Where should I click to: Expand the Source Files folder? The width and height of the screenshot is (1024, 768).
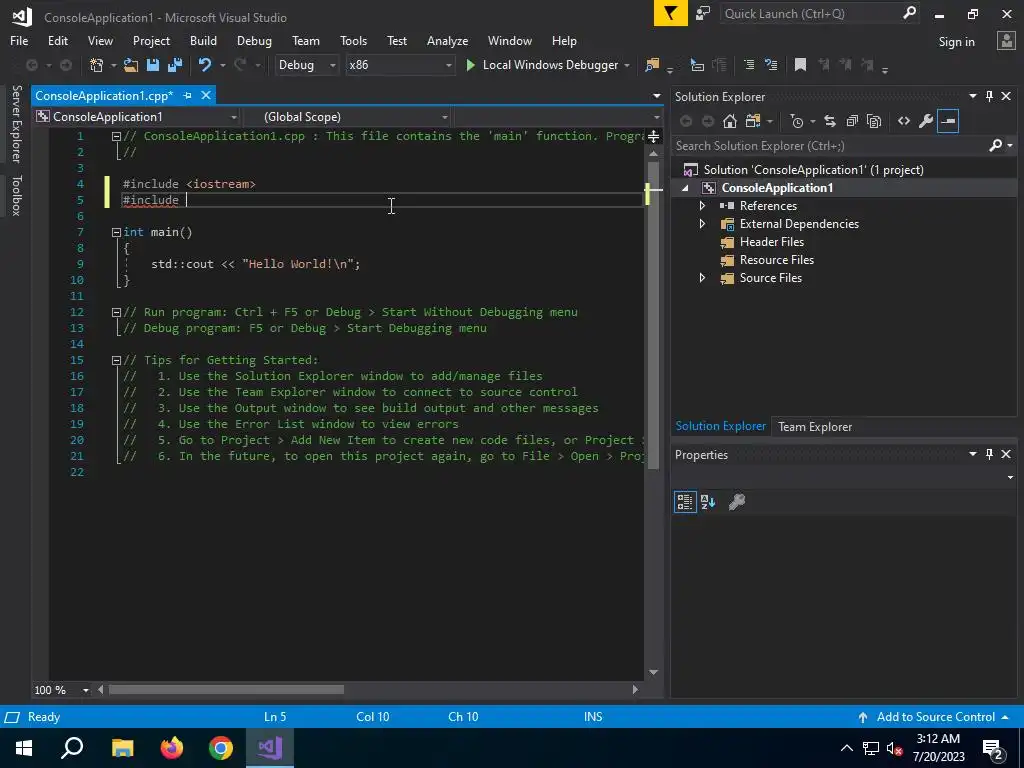pyautogui.click(x=702, y=278)
